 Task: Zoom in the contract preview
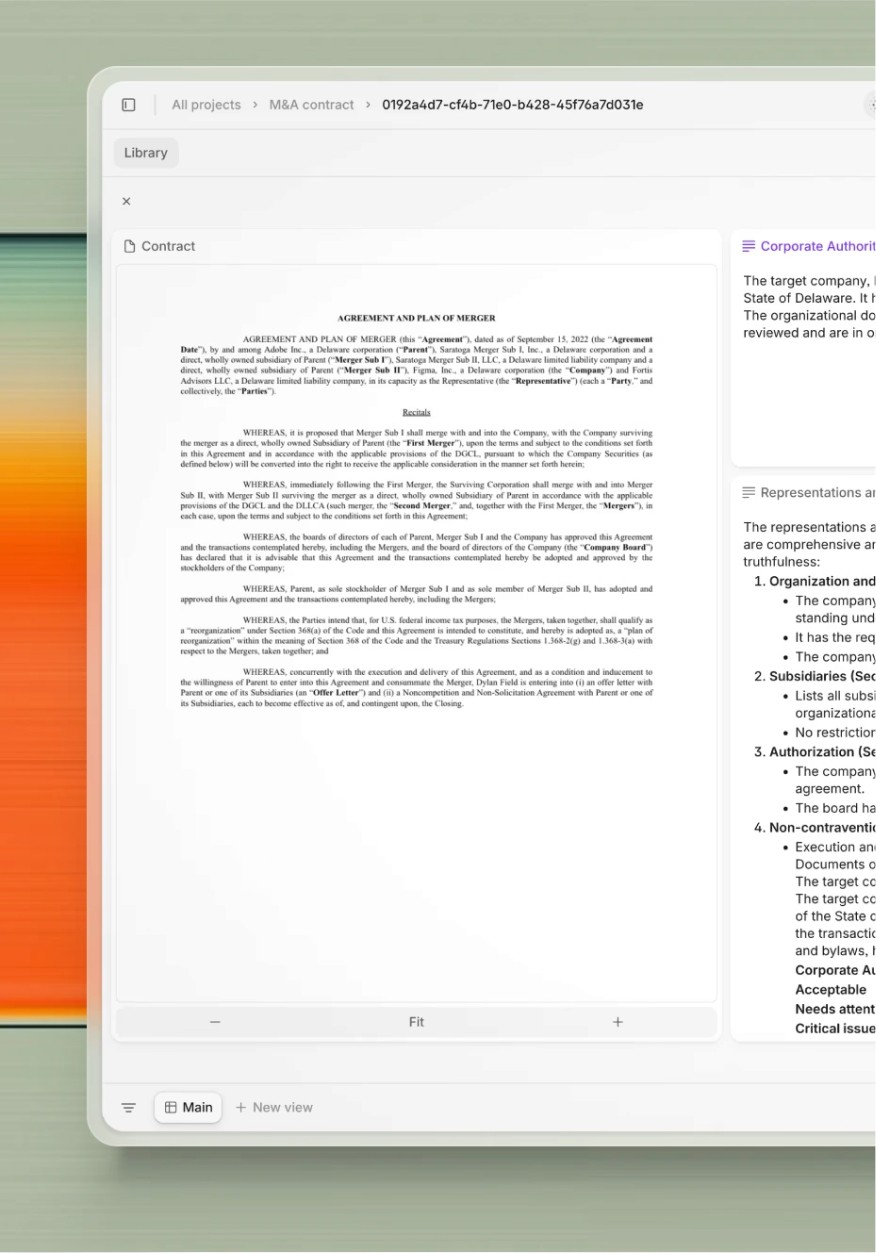pos(617,1022)
